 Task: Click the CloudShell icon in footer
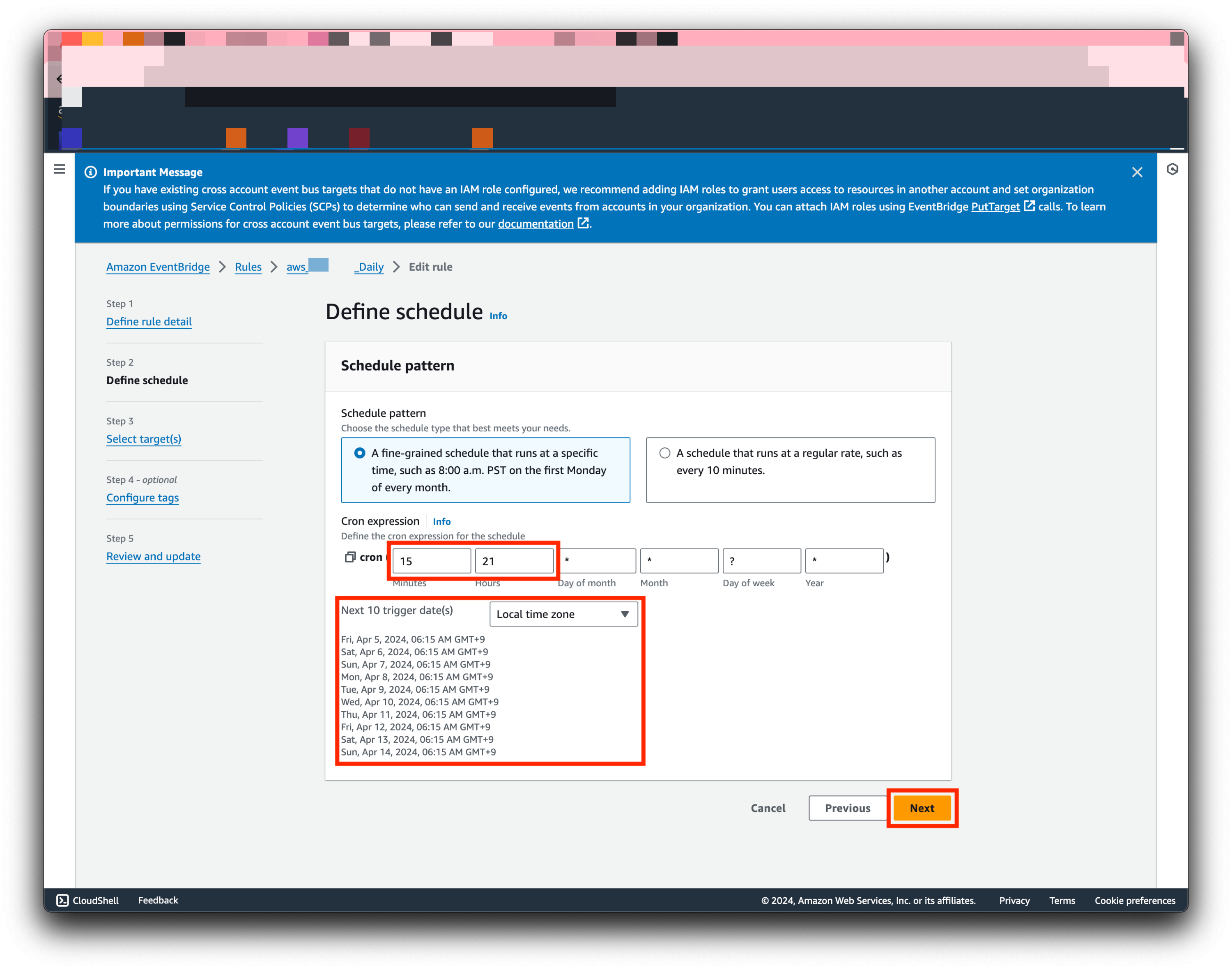[x=62, y=900]
